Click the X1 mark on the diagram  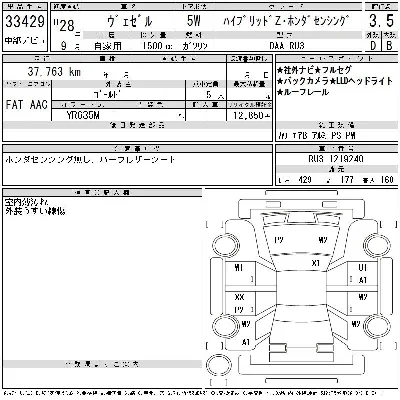point(315,263)
